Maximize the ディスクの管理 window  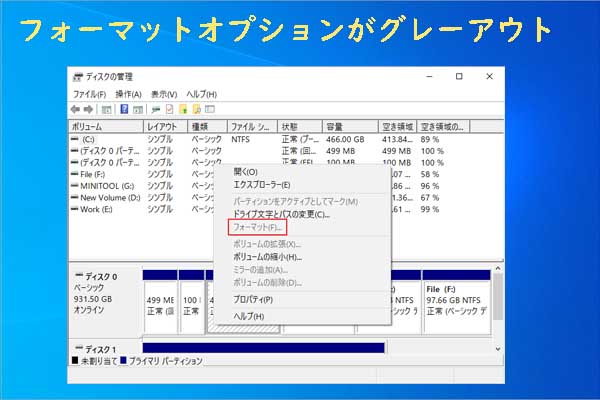click(459, 77)
